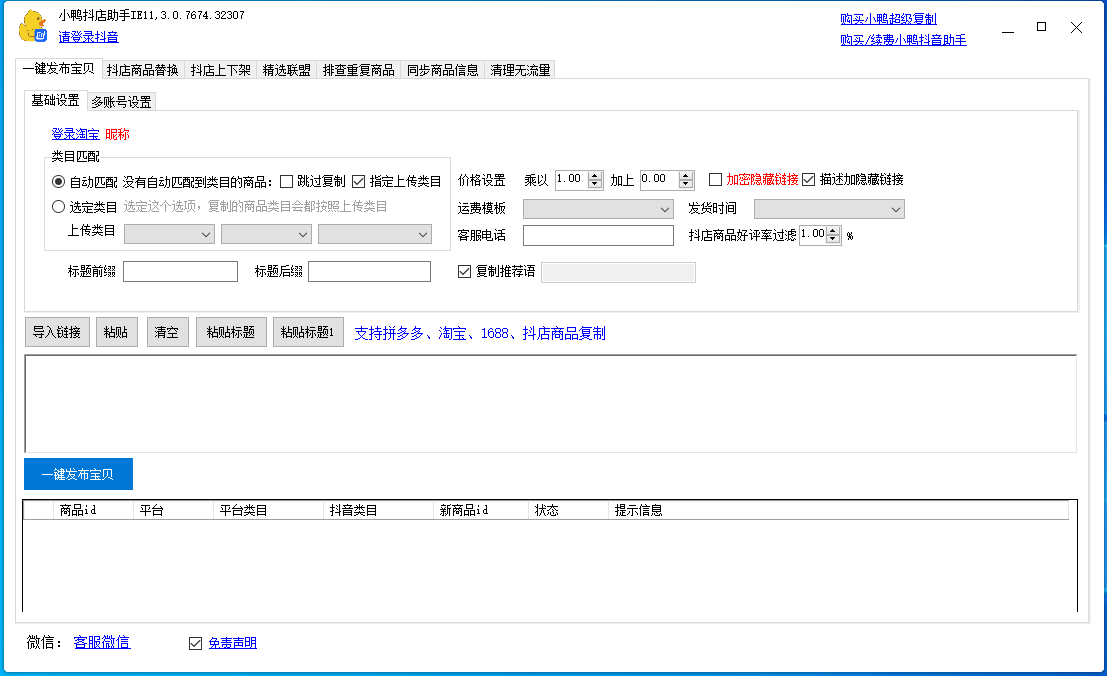The image size is (1107, 676).
Task: Open the first 上传类目 dropdown
Action: pyautogui.click(x=169, y=234)
